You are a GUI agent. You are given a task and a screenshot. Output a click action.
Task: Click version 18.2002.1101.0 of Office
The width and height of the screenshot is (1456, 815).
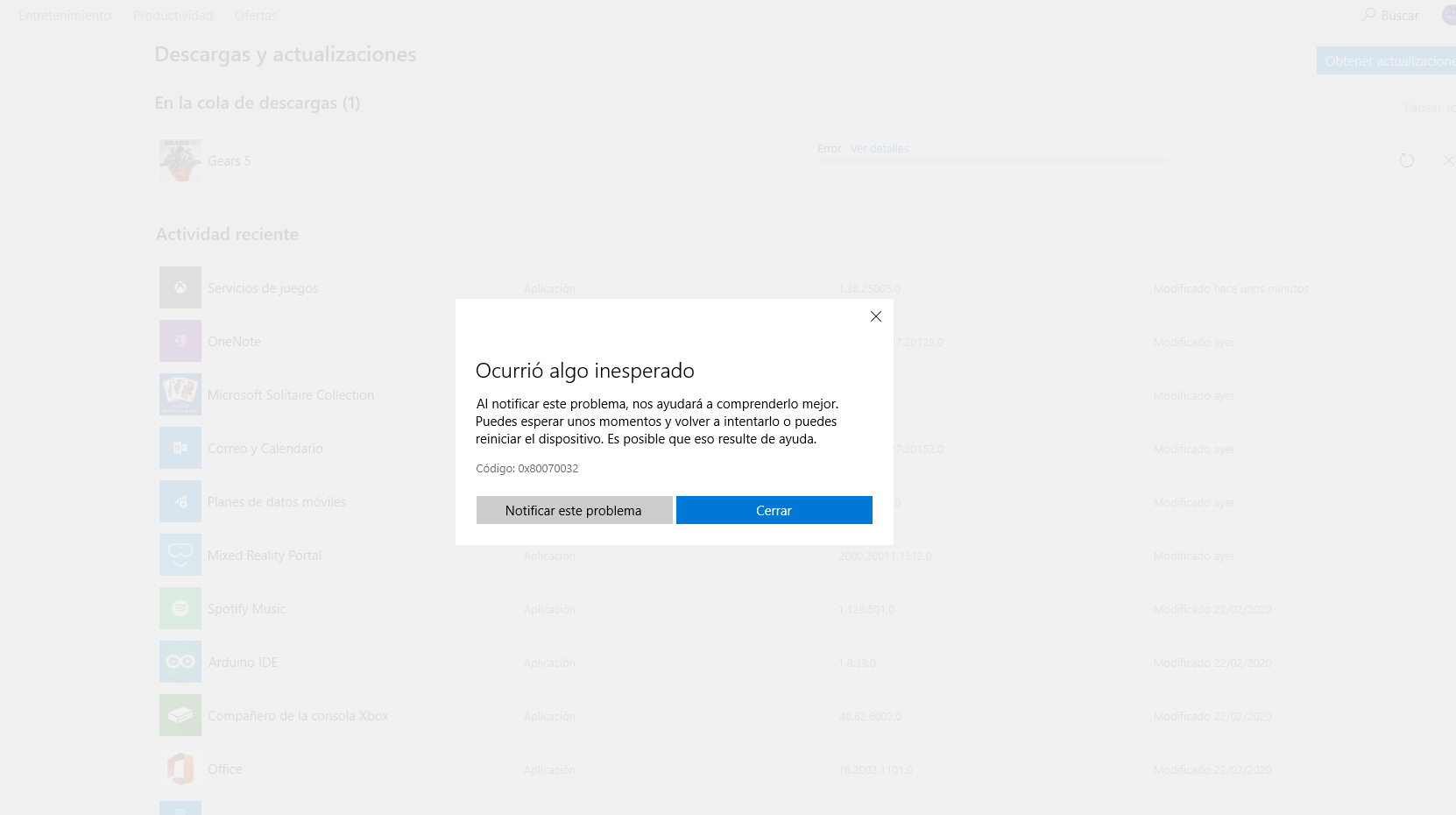click(875, 770)
